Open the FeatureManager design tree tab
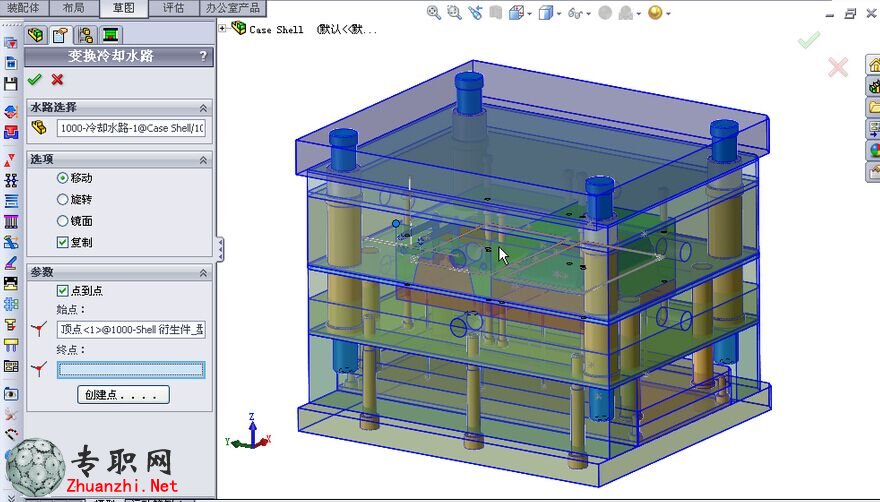The image size is (880, 502). [x=35, y=35]
